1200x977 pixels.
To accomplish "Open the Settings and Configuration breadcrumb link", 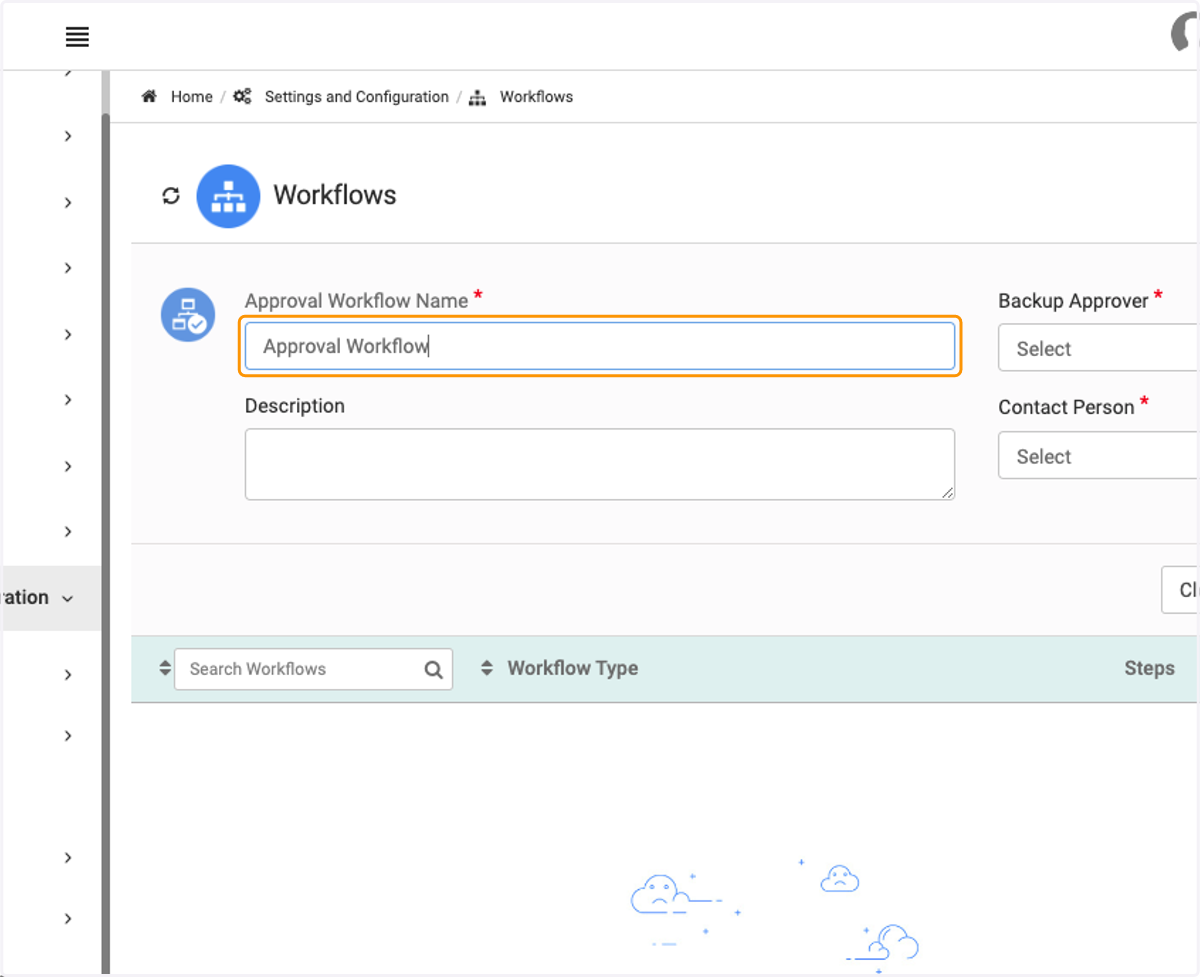I will (x=356, y=97).
